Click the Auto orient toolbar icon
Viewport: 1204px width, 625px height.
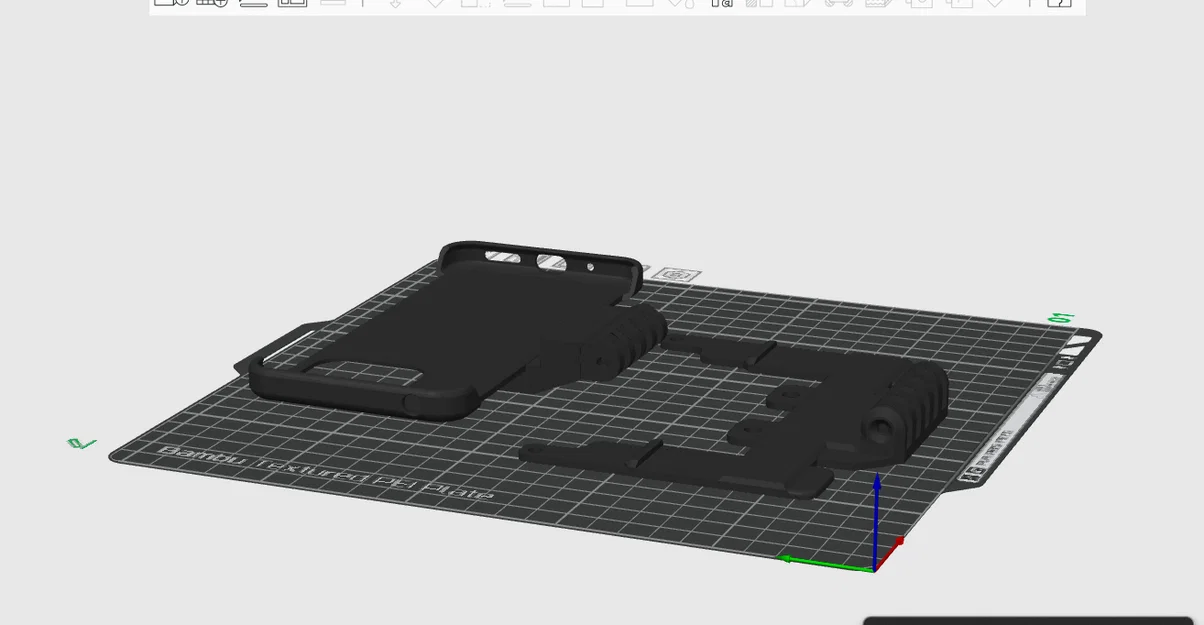pyautogui.click(x=253, y=3)
